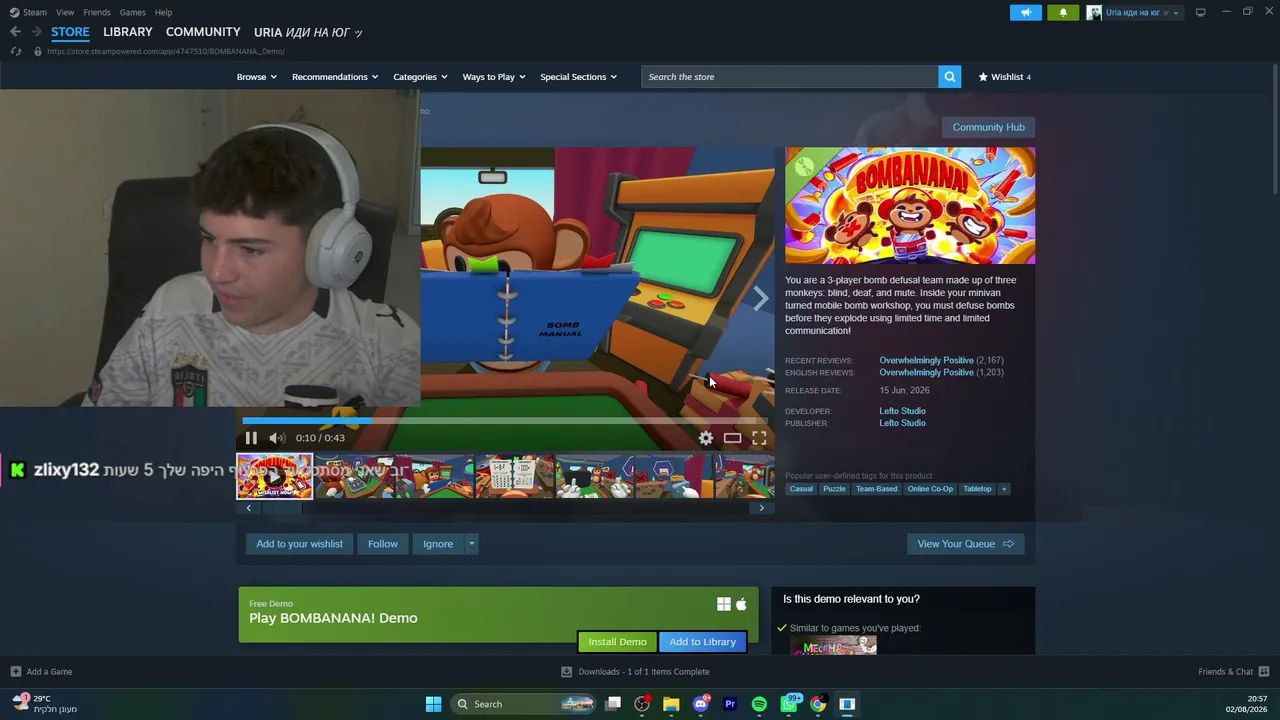Follow the BOMBANANA game
This screenshot has width=1280, height=720.
(x=383, y=544)
